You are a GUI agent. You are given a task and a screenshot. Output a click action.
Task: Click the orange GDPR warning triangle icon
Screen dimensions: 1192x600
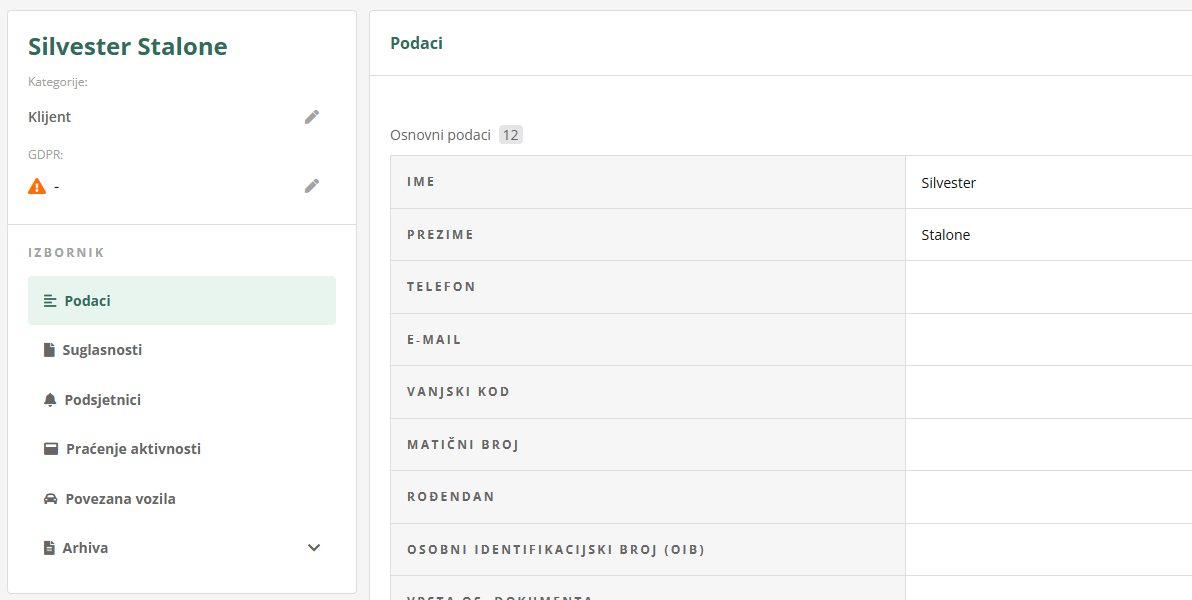[x=37, y=186]
